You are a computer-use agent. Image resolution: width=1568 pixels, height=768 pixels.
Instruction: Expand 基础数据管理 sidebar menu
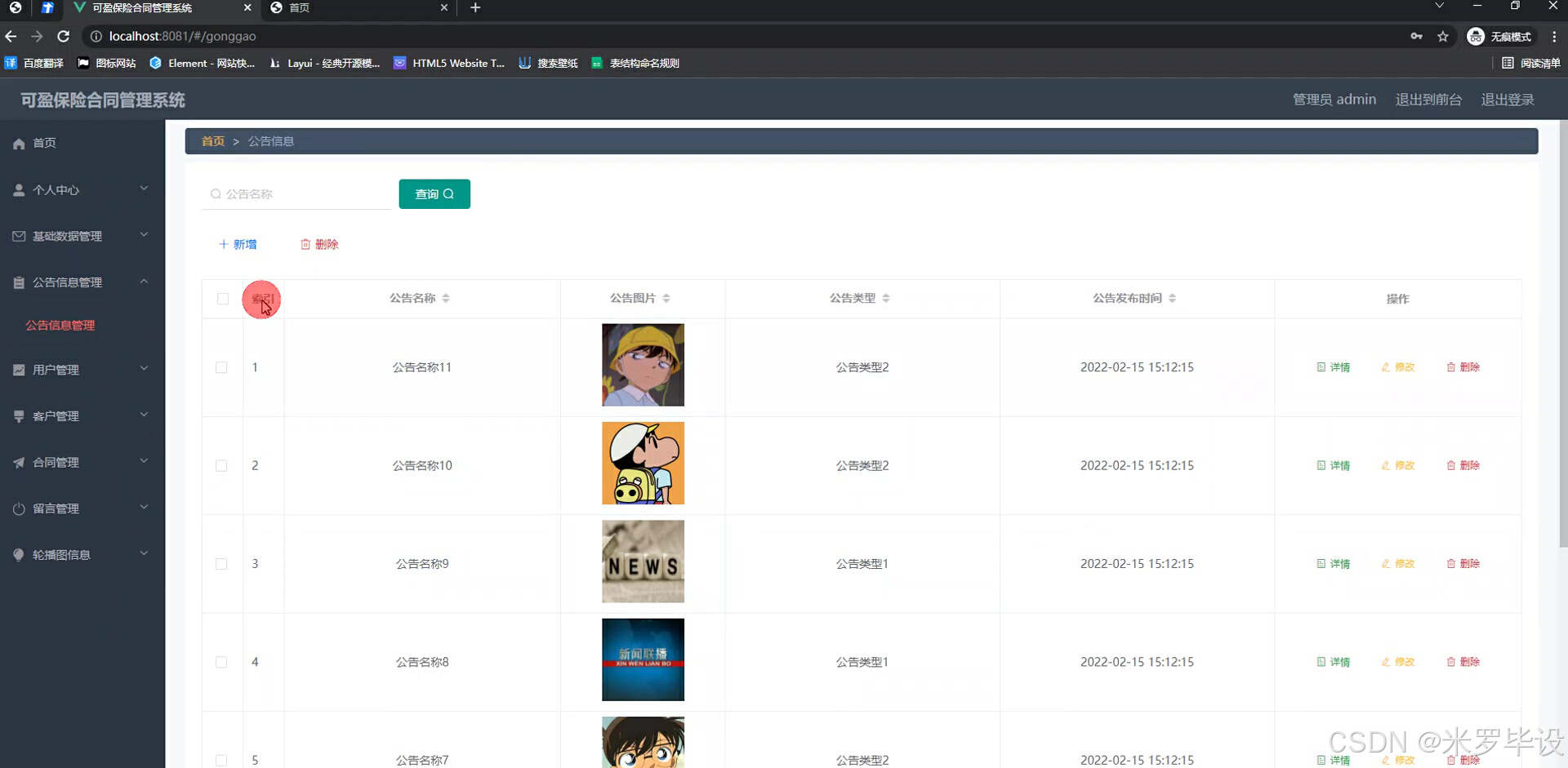tap(82, 236)
